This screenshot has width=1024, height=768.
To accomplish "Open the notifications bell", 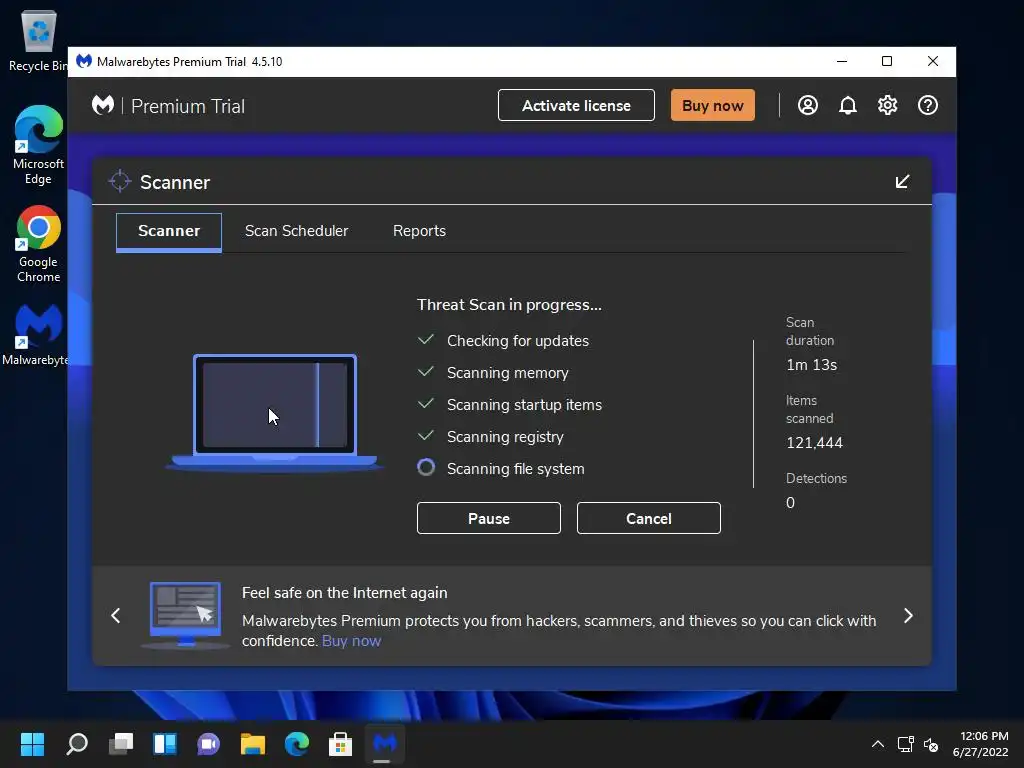I will pyautogui.click(x=848, y=105).
